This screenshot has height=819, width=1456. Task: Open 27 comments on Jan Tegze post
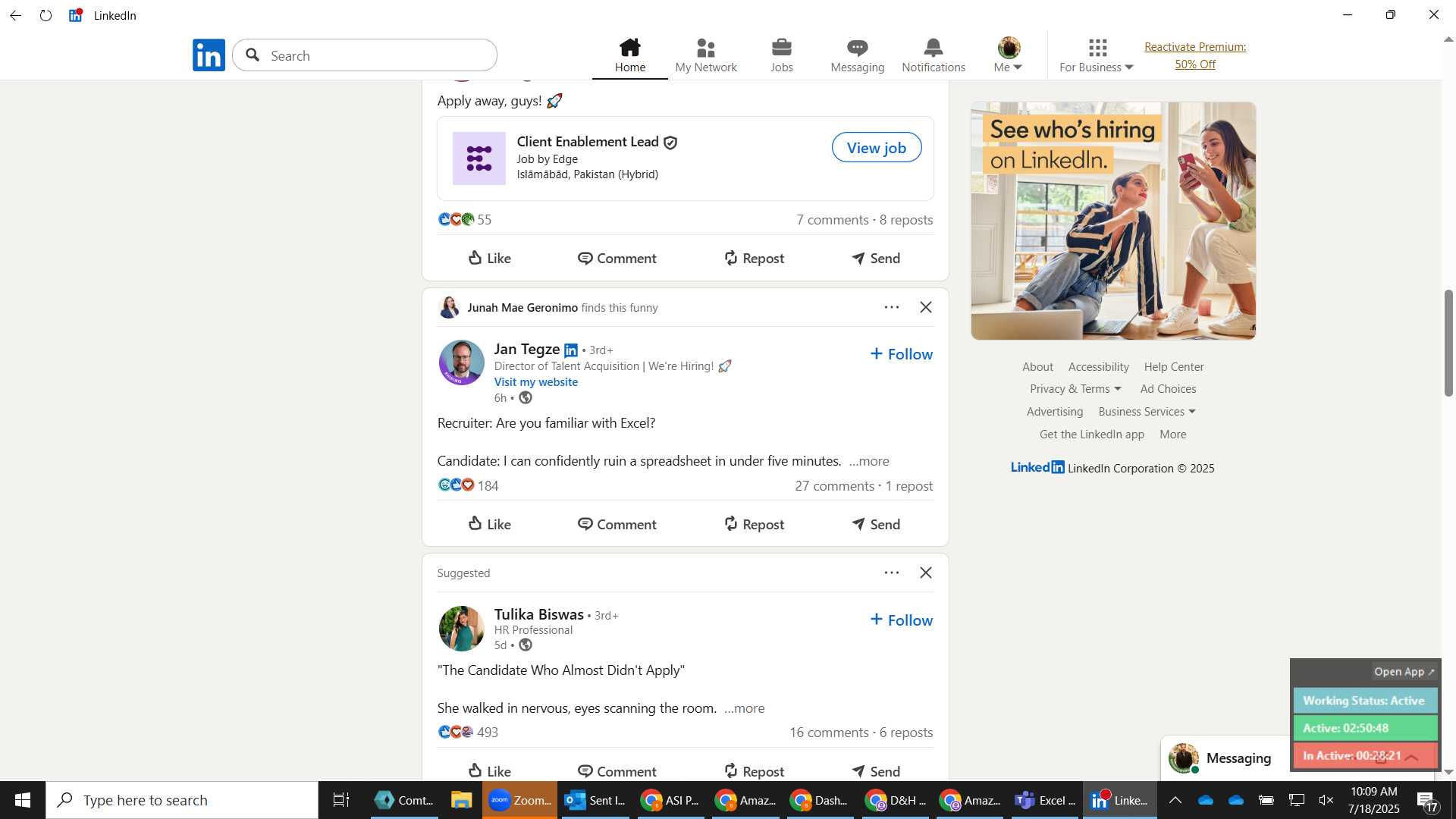coord(834,486)
